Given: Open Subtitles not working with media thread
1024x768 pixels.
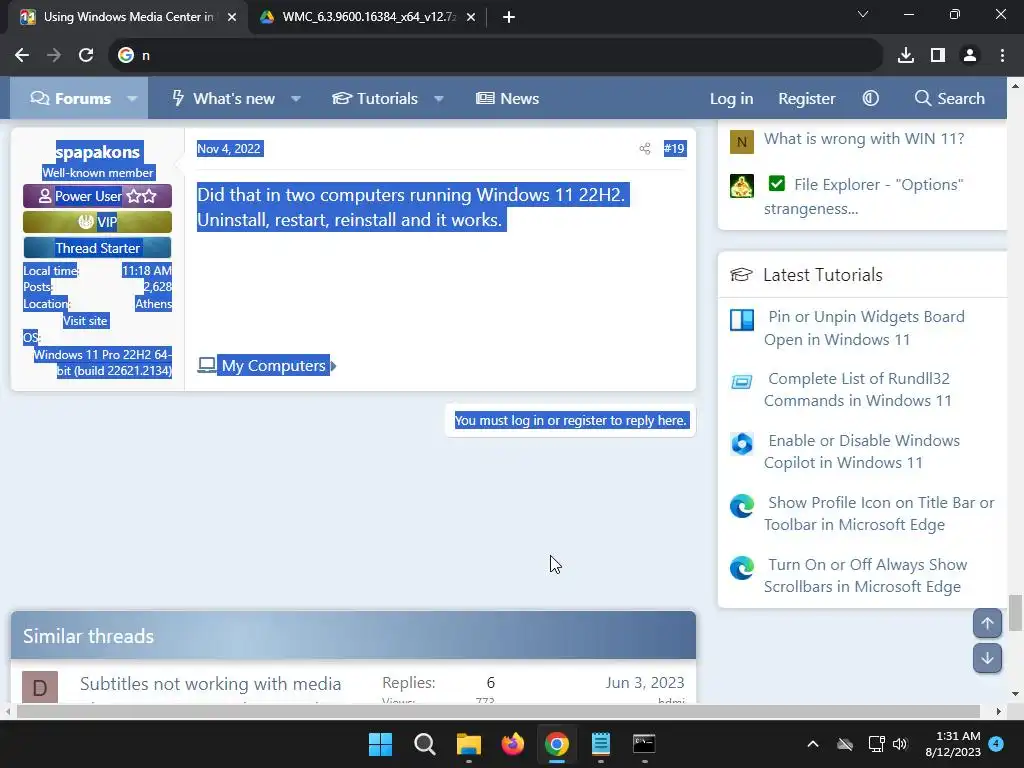Looking at the screenshot, I should pyautogui.click(x=210, y=684).
